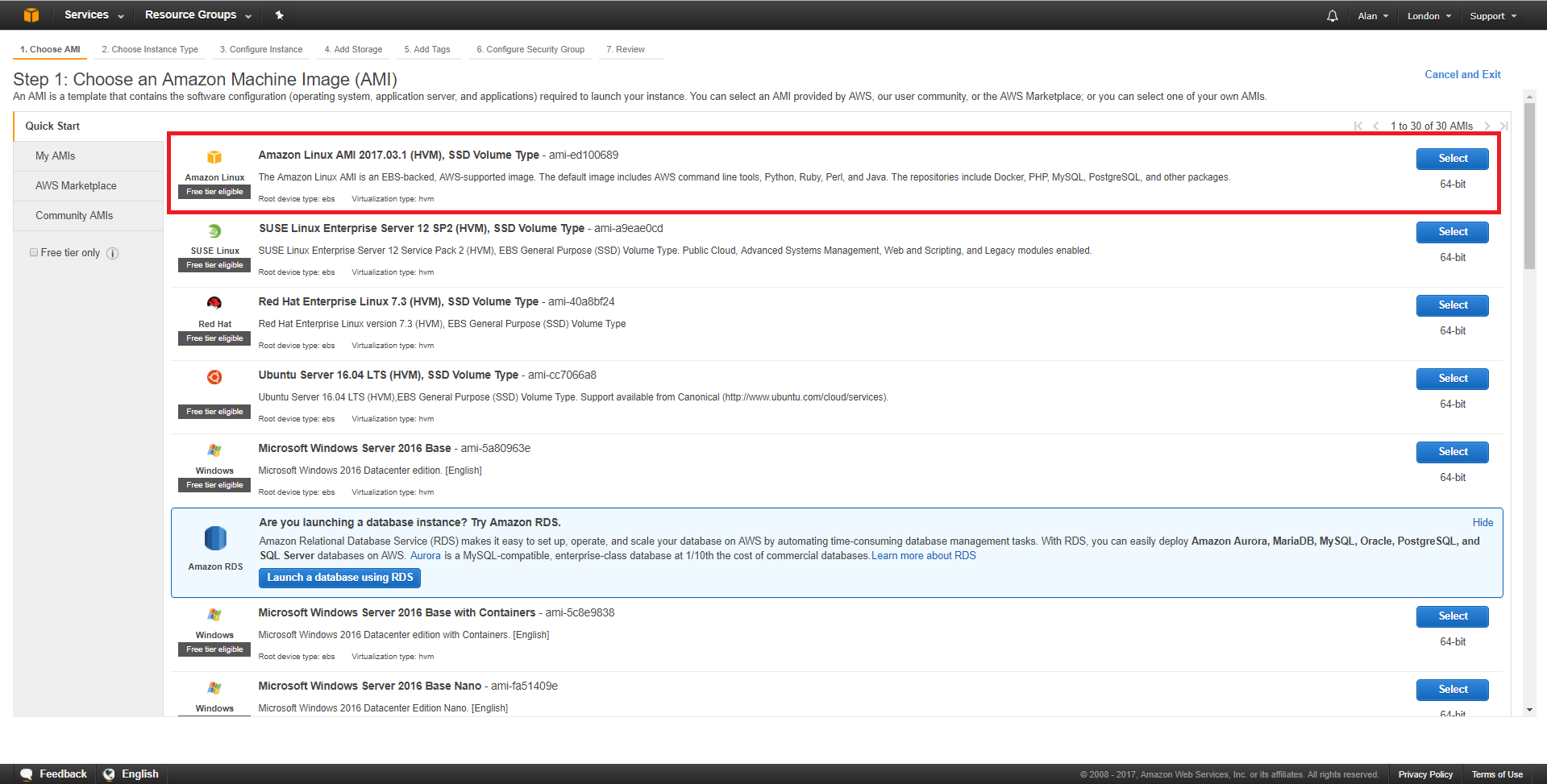Click Windows logo for Server 2016 Base
Screen dimensions: 1547x784
[x=214, y=450]
